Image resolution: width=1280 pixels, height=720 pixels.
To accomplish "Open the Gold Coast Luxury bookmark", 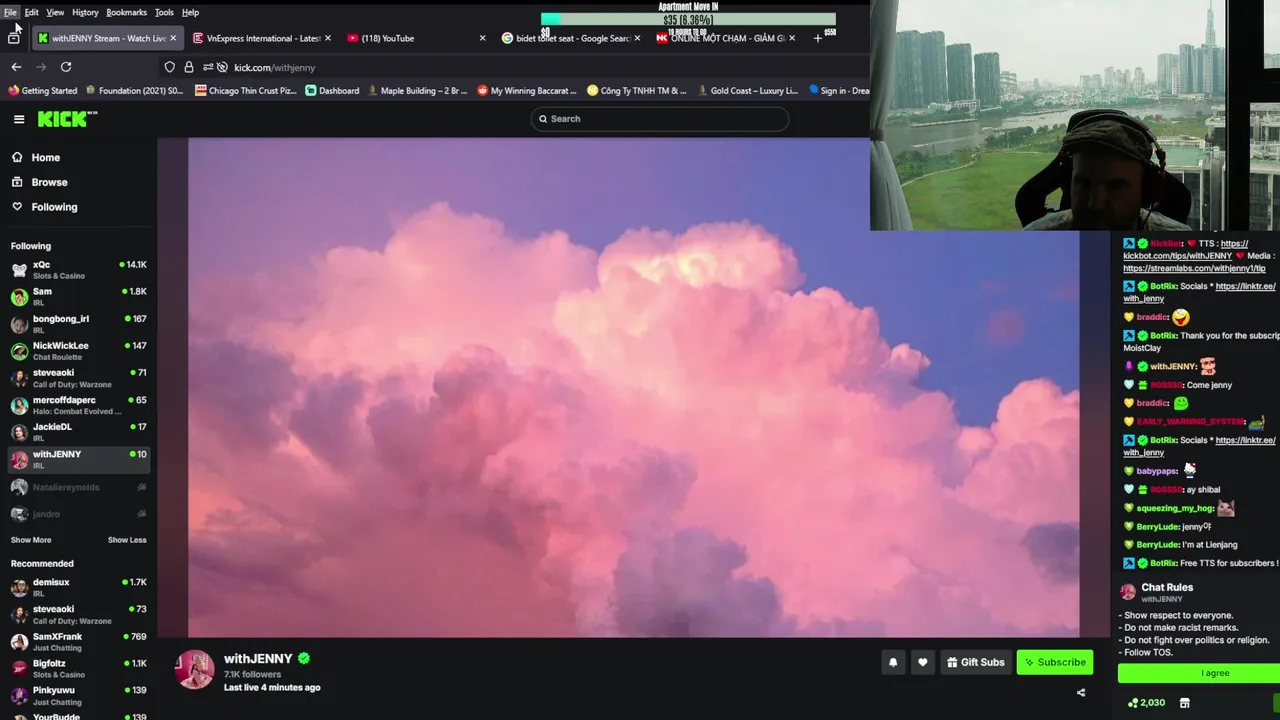I will (x=746, y=91).
